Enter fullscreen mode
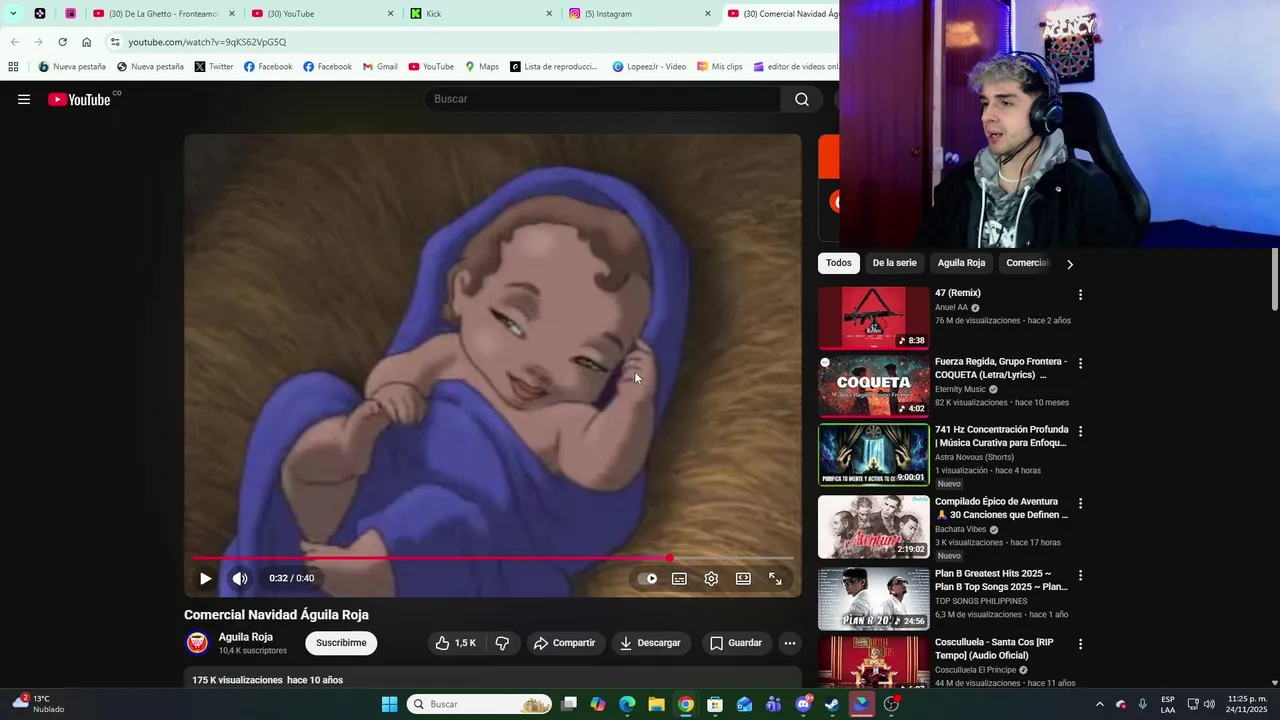This screenshot has height=720, width=1280. tap(775, 578)
